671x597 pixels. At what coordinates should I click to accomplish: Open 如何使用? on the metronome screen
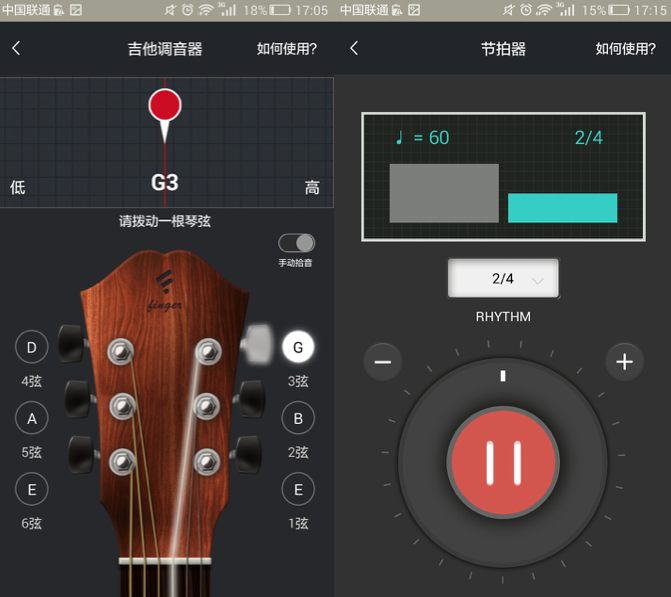[625, 49]
